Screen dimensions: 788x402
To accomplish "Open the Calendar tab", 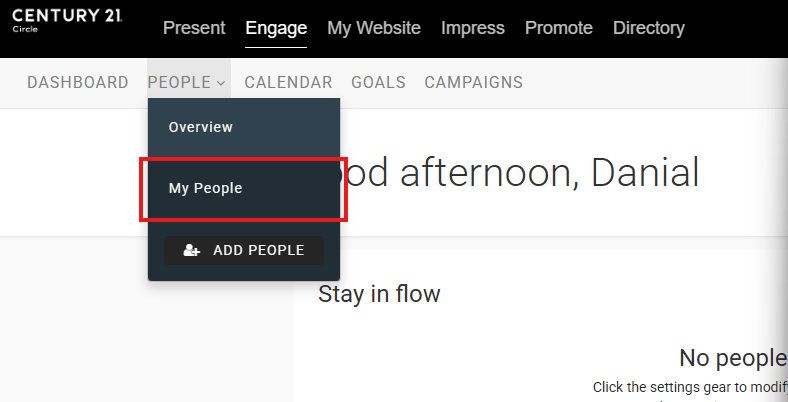I will point(288,82).
